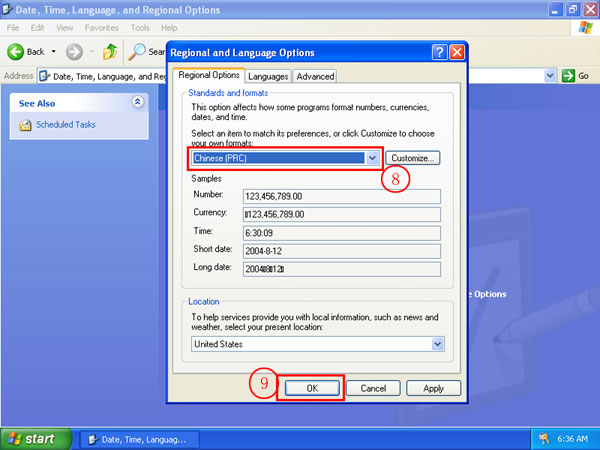Click the Customize... button

coord(414,158)
